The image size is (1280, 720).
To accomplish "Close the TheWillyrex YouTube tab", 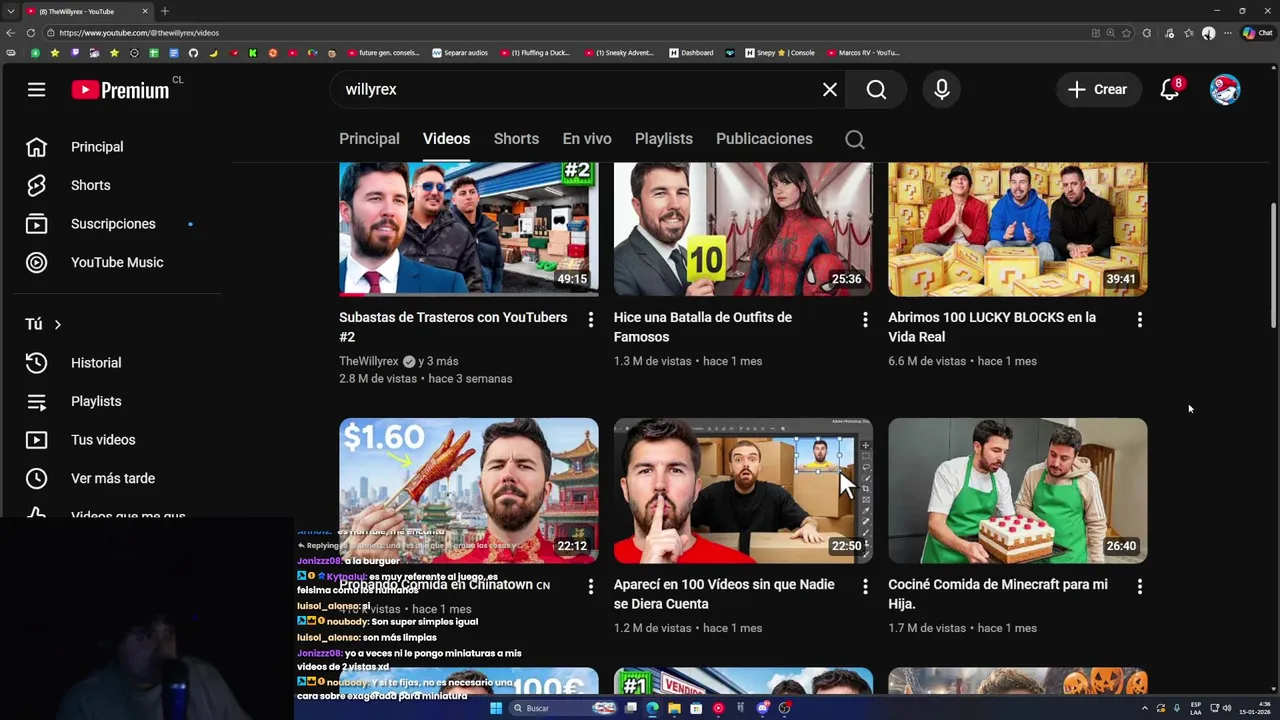I will pyautogui.click(x=145, y=11).
